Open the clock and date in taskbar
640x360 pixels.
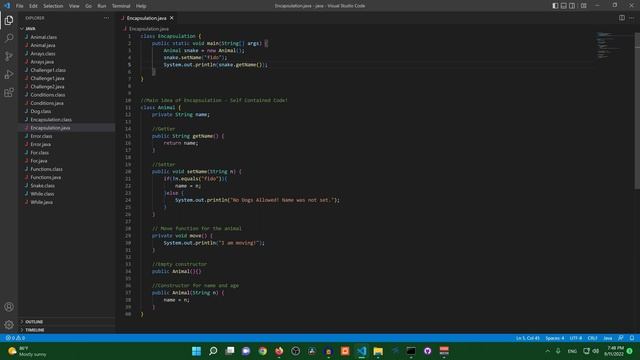tap(614, 351)
